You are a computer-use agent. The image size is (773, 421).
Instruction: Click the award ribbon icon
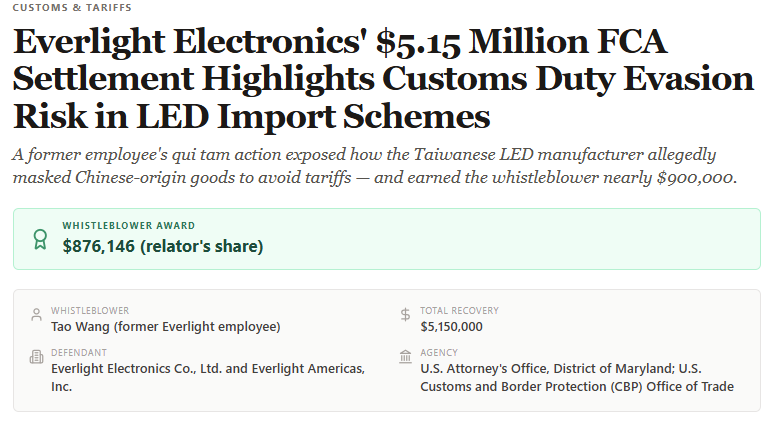click(40, 239)
